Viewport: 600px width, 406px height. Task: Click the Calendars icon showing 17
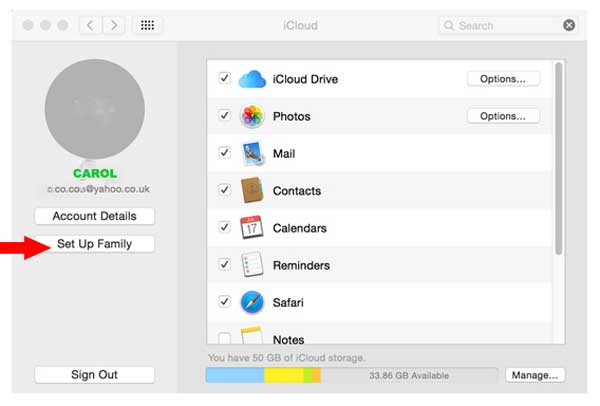tap(251, 227)
